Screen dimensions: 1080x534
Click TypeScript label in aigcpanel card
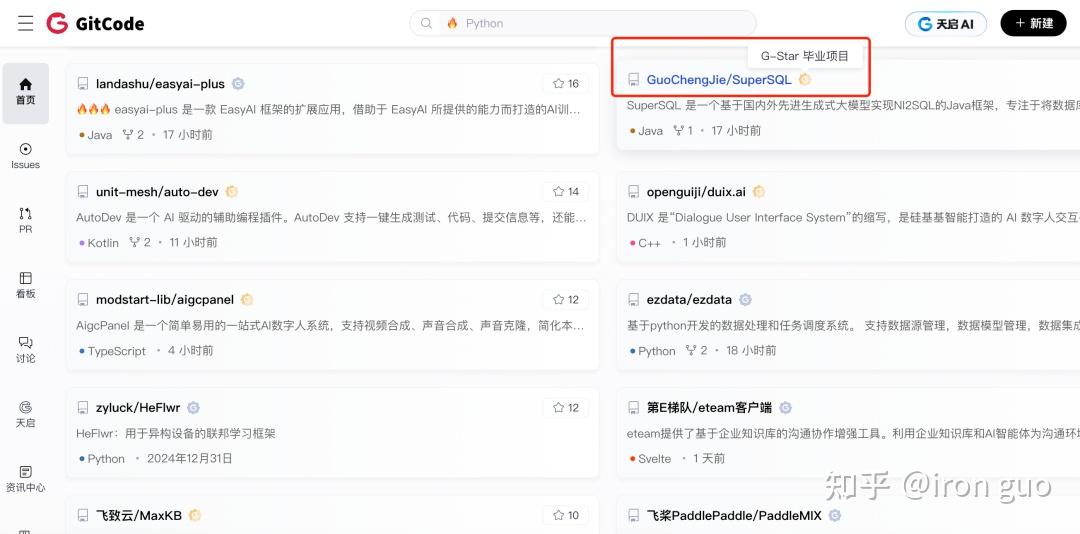pyautogui.click(x=116, y=351)
